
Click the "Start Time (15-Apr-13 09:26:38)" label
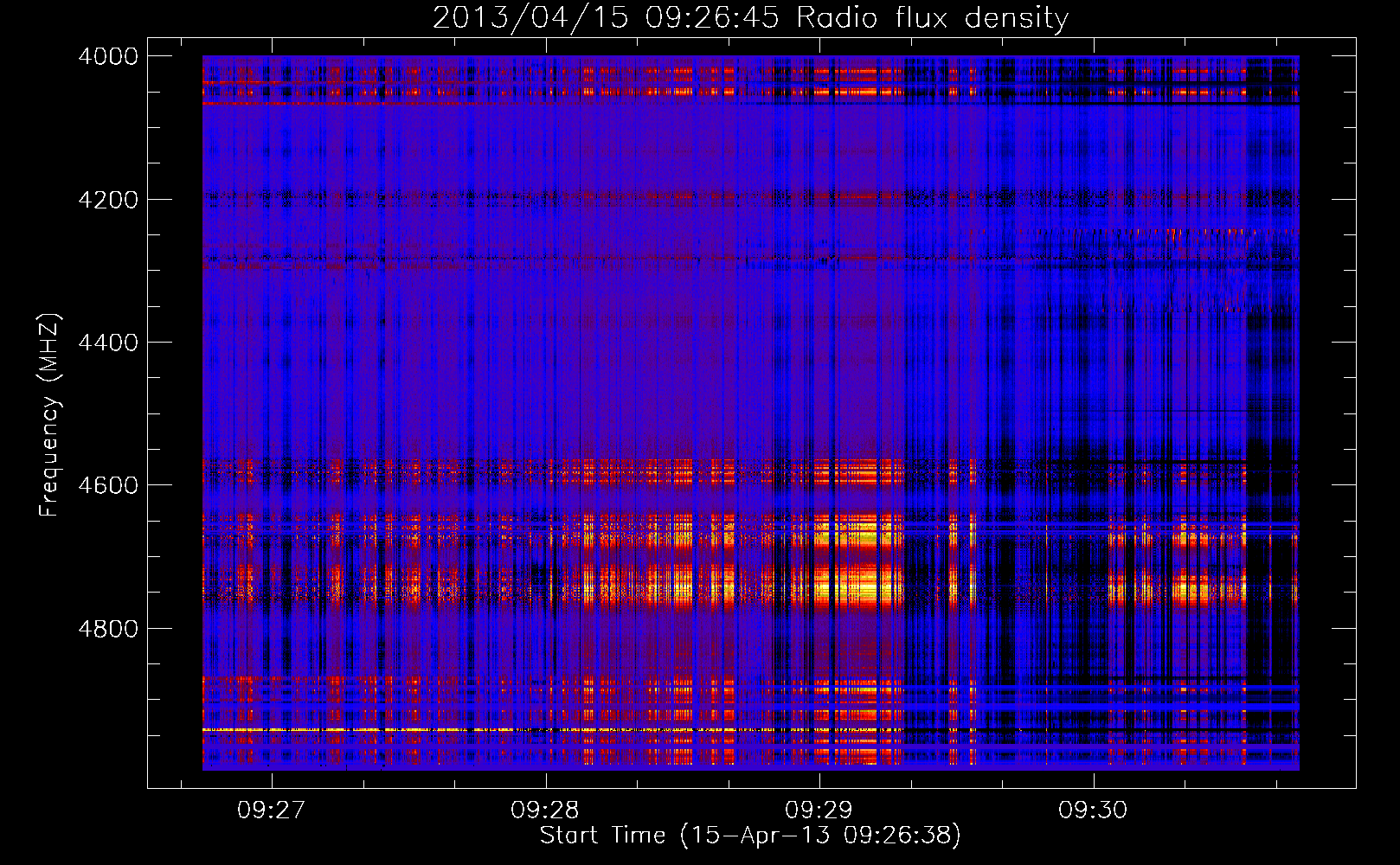pyautogui.click(x=750, y=836)
